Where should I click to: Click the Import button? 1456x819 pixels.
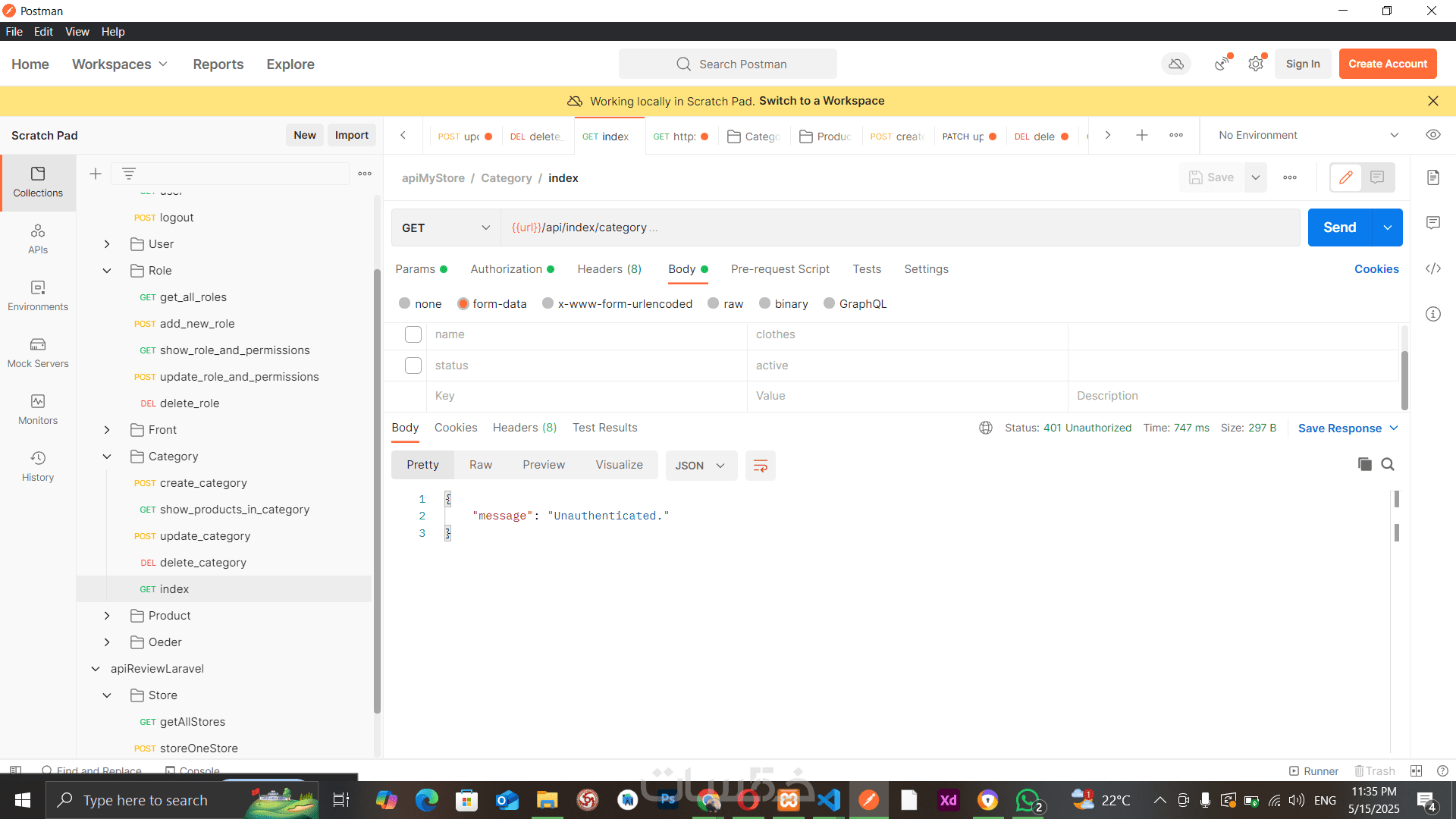pyautogui.click(x=351, y=135)
